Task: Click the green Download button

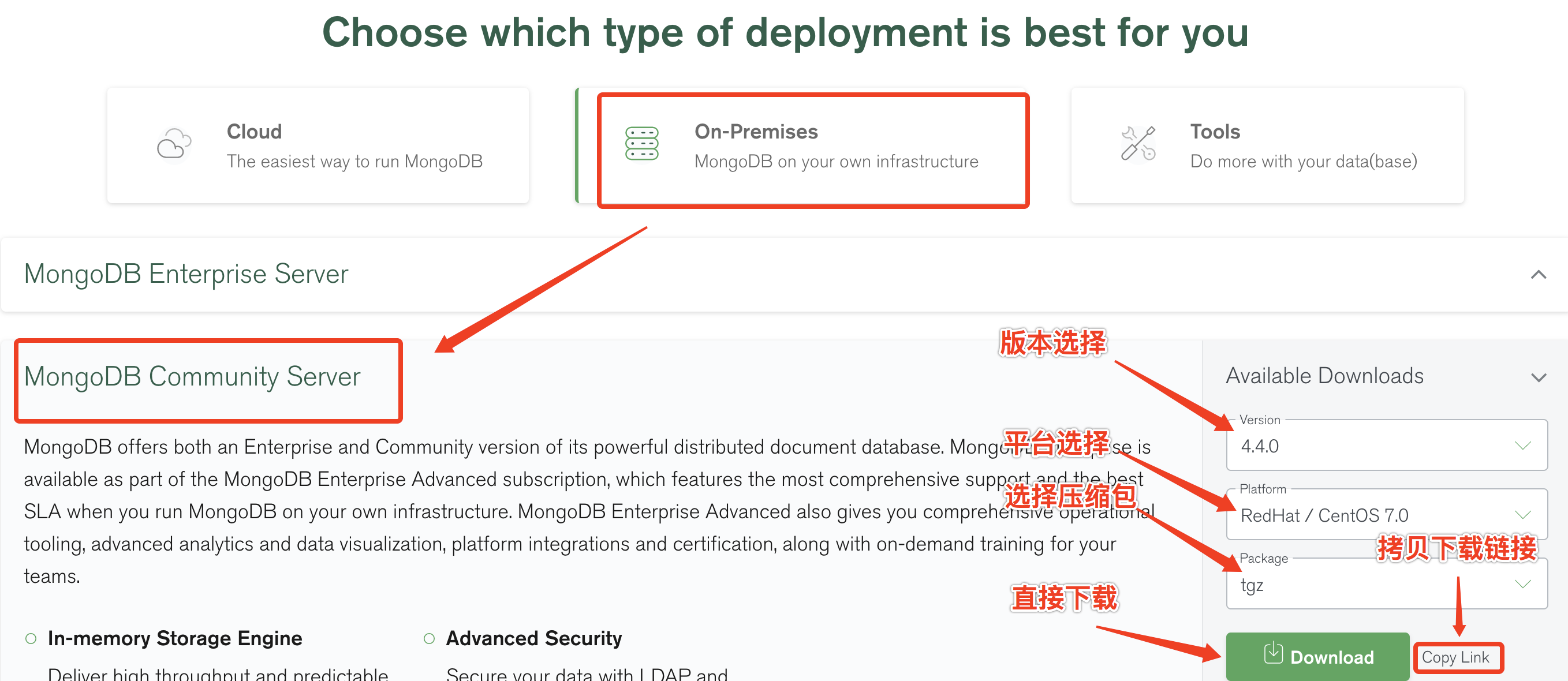Action: pos(1317,656)
